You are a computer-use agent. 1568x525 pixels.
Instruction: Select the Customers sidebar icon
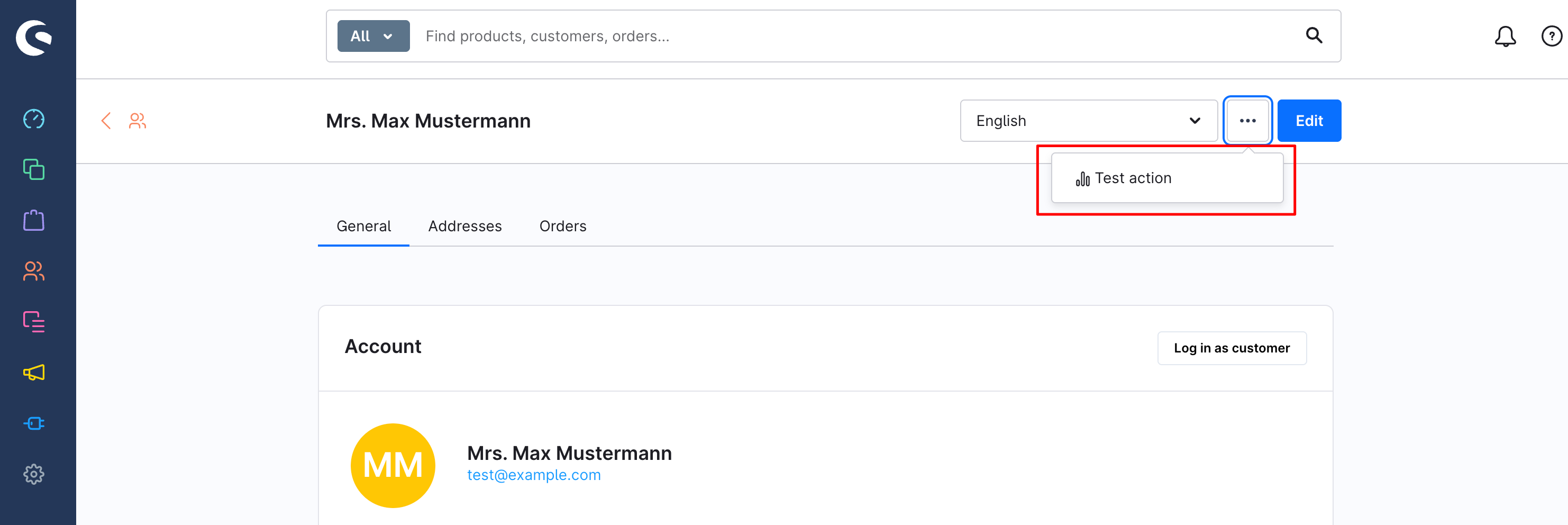click(x=33, y=271)
